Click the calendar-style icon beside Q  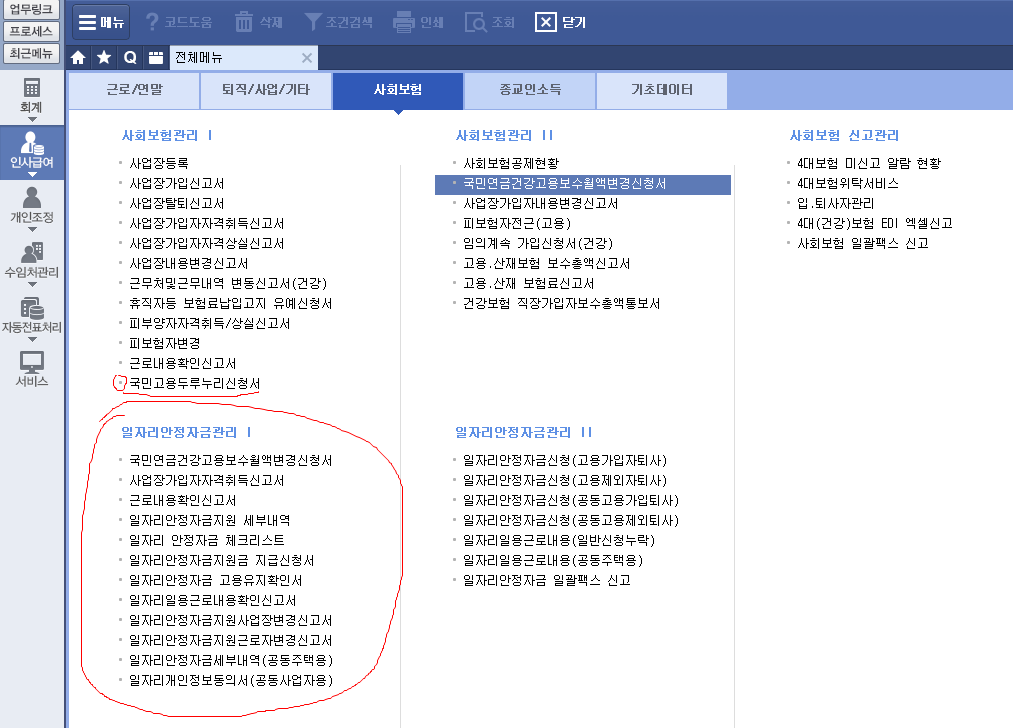coord(156,57)
